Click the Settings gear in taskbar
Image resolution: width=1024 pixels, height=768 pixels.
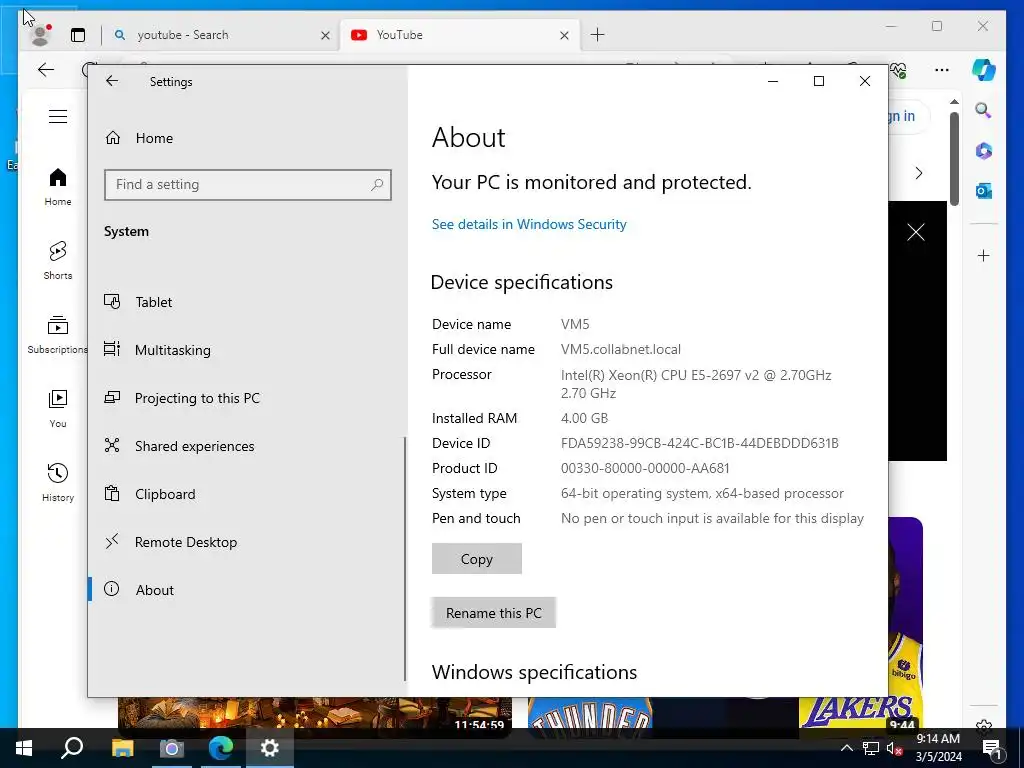point(270,748)
